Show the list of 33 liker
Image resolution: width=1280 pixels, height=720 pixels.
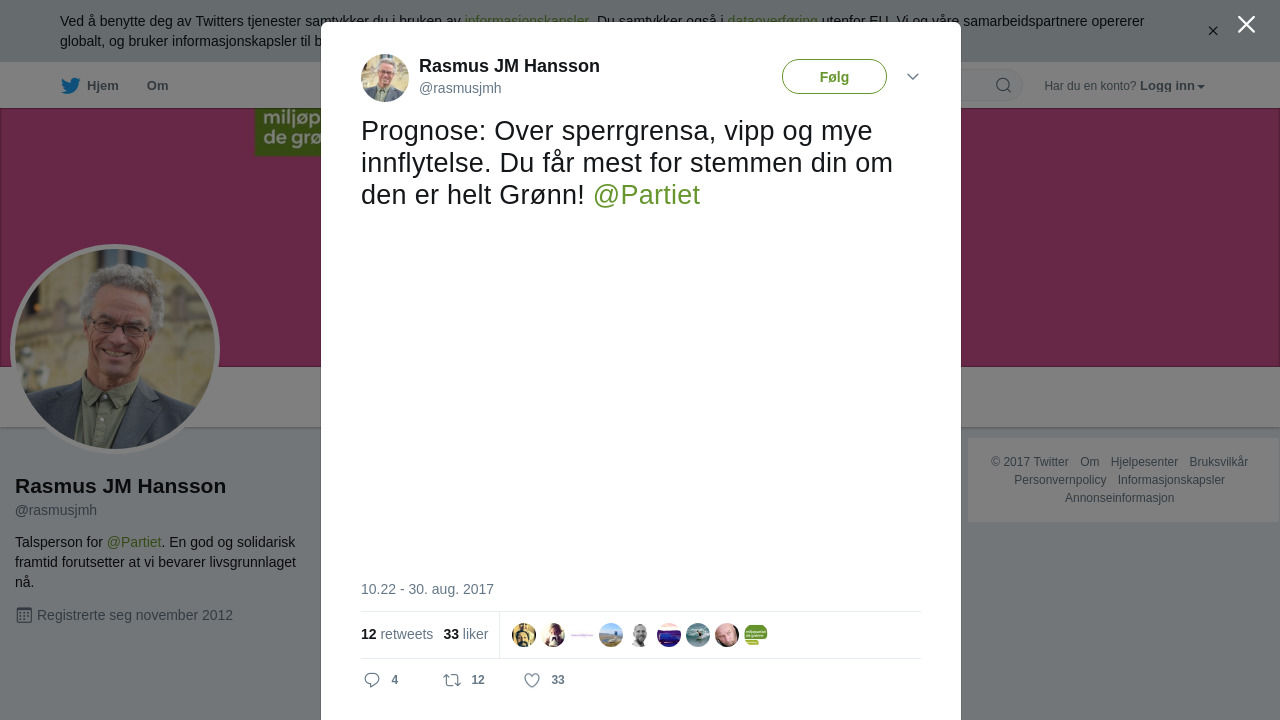click(x=466, y=634)
